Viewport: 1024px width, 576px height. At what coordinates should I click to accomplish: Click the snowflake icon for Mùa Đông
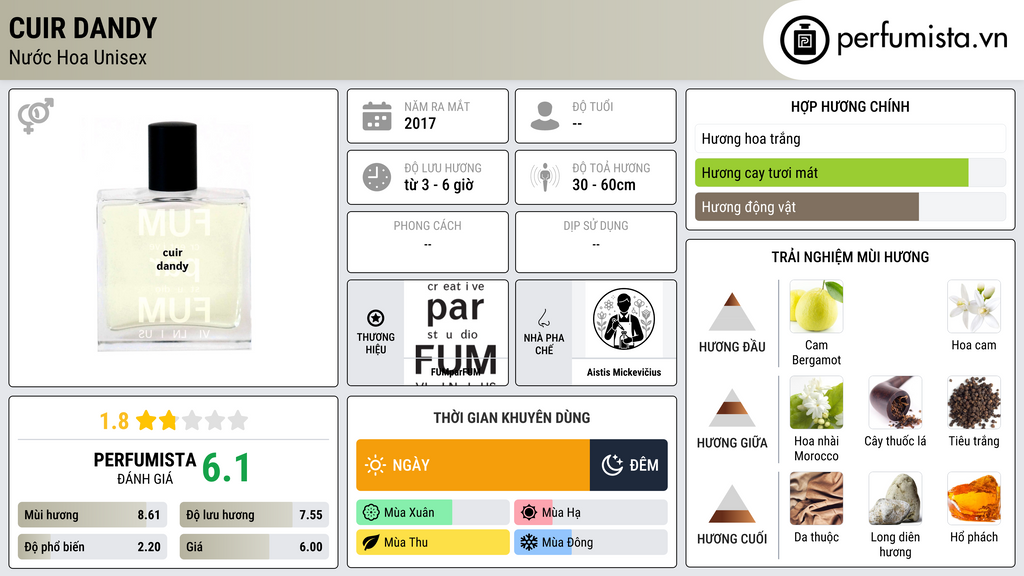[528, 542]
